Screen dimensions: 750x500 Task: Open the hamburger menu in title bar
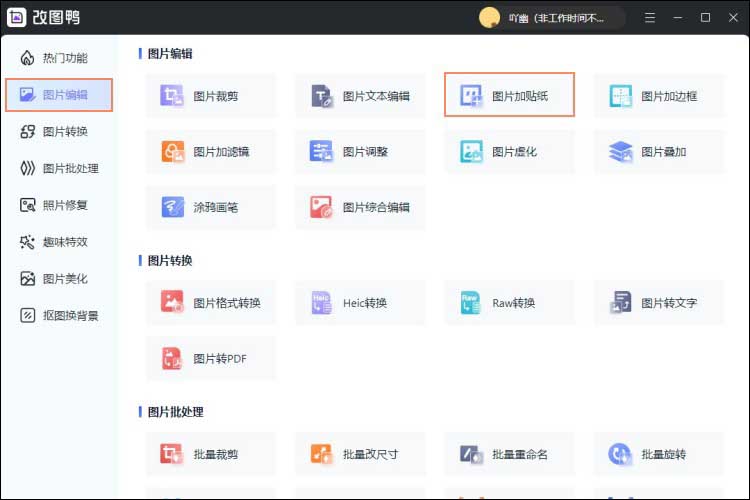(650, 18)
